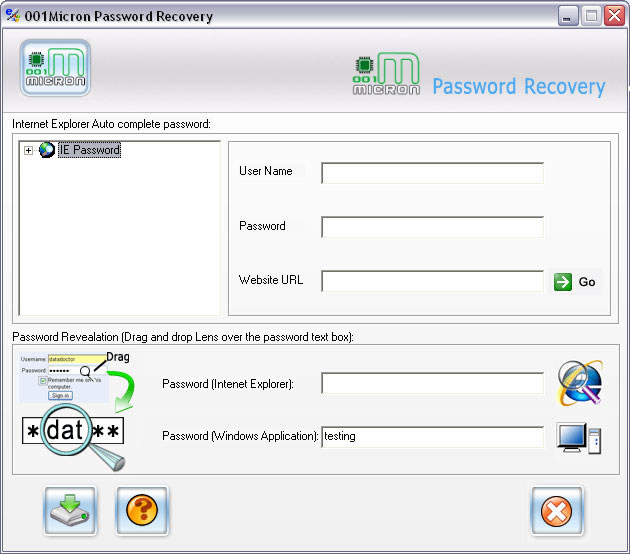The image size is (630, 554).
Task: Expand the IE Password tree node
Action: 28,151
